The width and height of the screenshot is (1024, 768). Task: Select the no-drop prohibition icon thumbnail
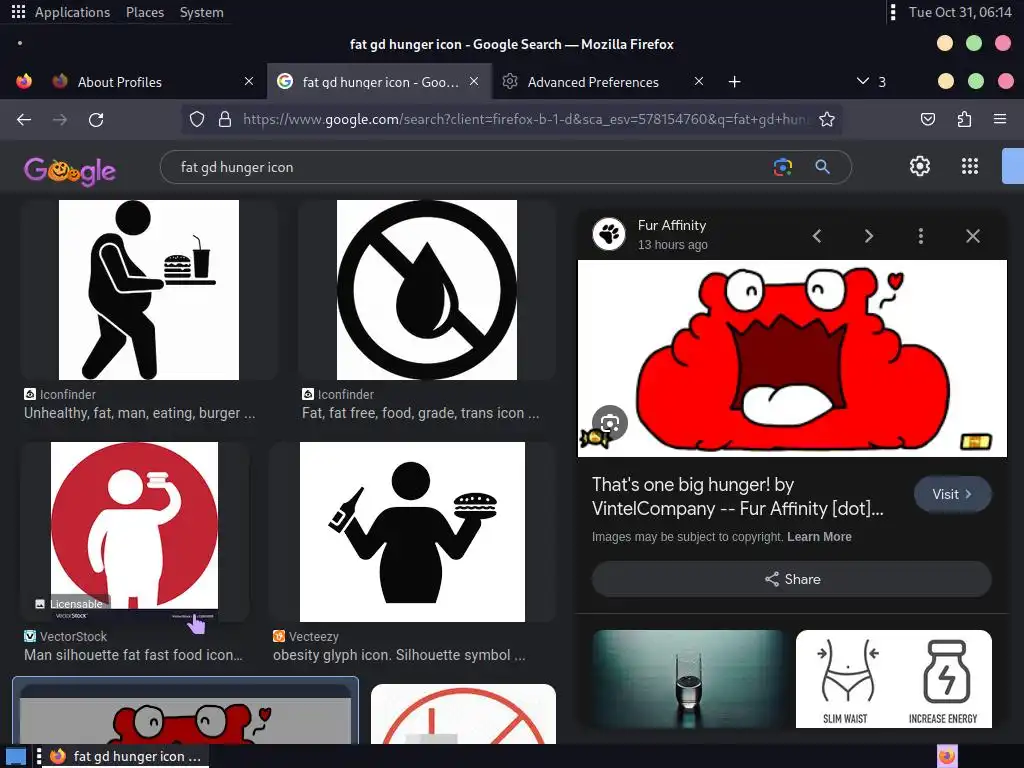[426, 290]
